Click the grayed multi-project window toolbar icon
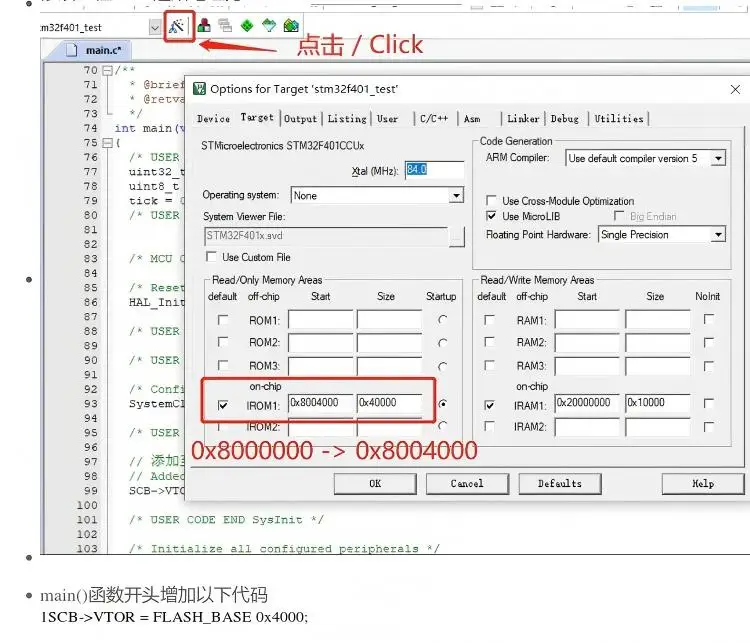This screenshot has width=750, height=643. [225, 25]
